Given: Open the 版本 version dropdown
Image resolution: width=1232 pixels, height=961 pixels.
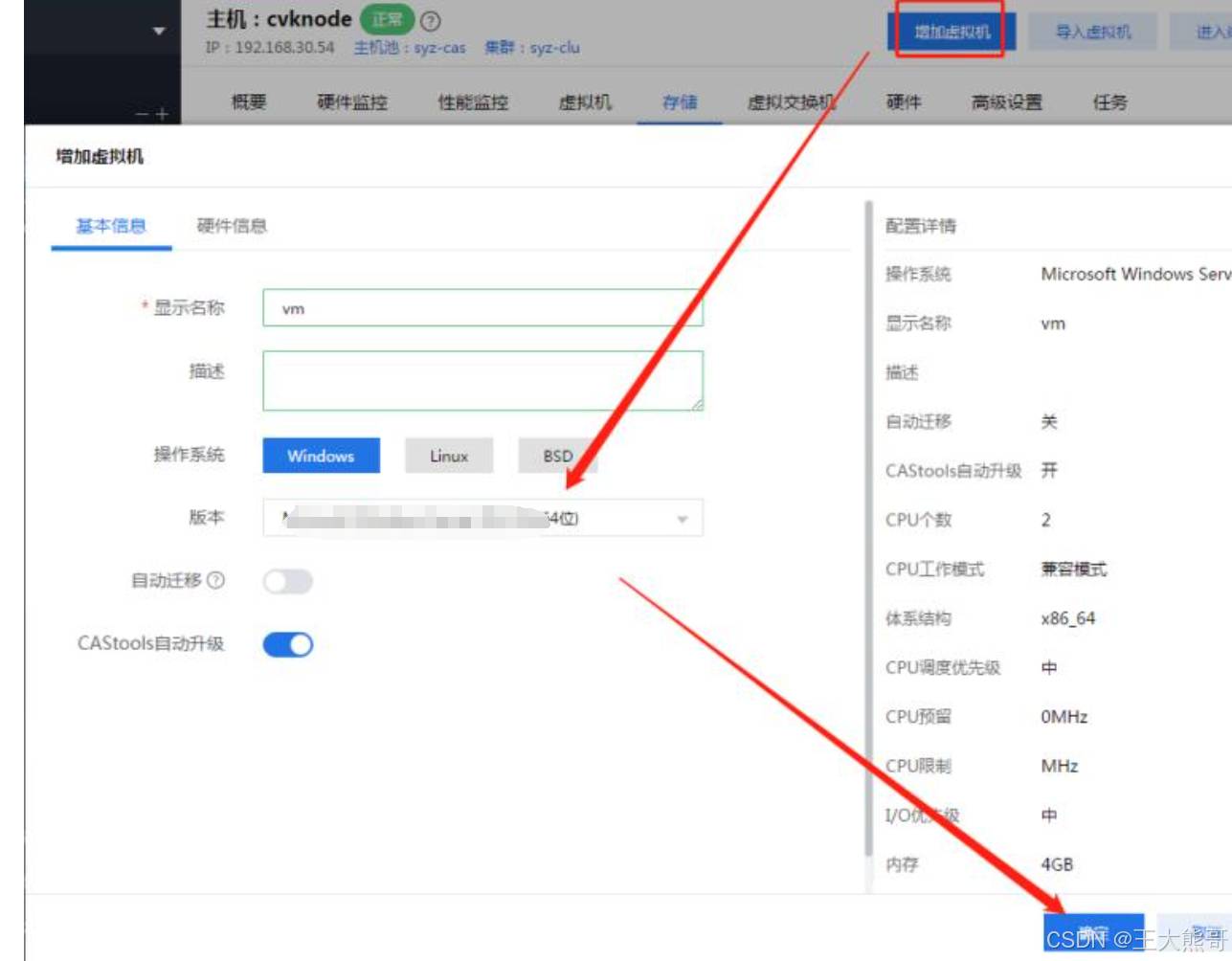Looking at the screenshot, I should (482, 518).
